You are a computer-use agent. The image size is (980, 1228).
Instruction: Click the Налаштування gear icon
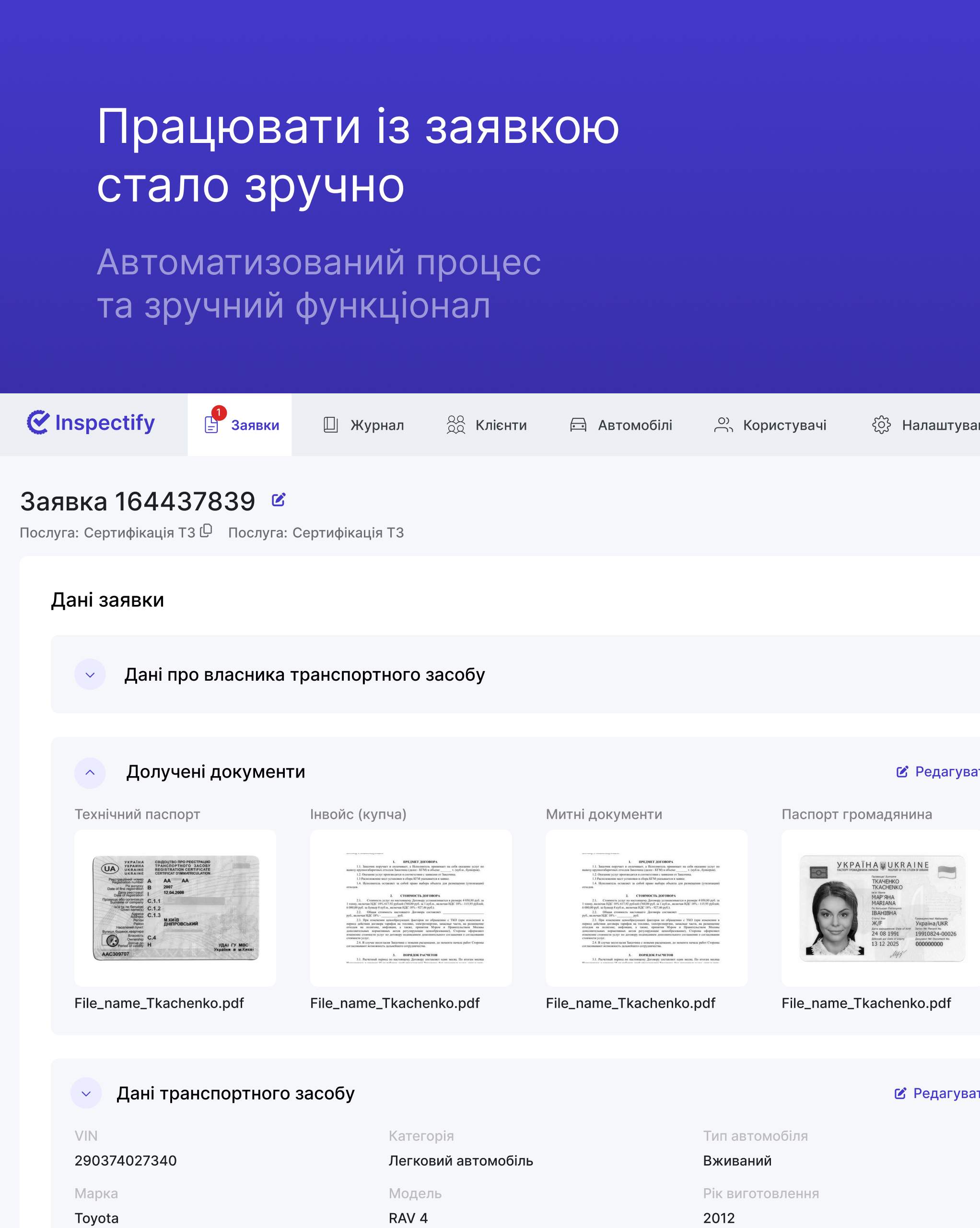tap(881, 425)
